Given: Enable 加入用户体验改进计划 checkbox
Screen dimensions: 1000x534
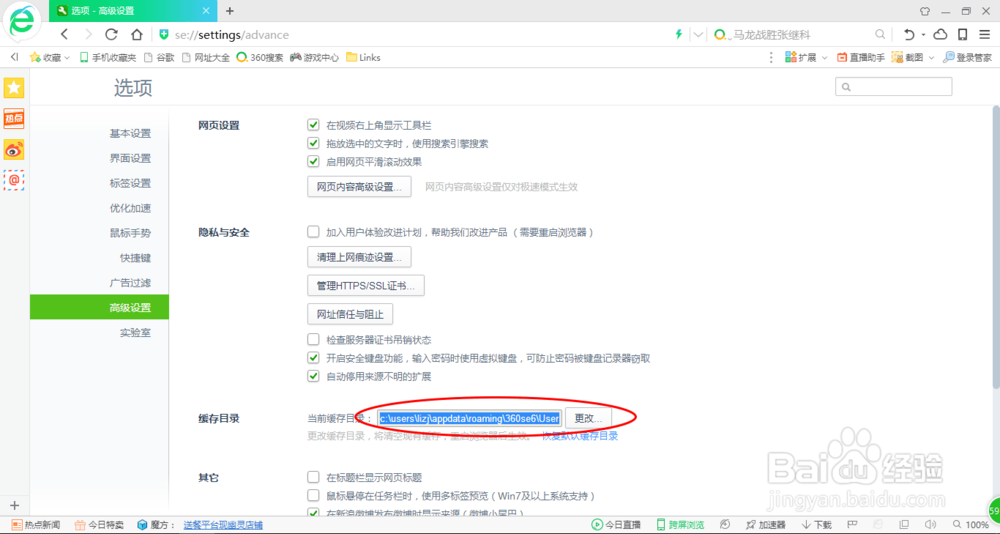Looking at the screenshot, I should [x=313, y=232].
